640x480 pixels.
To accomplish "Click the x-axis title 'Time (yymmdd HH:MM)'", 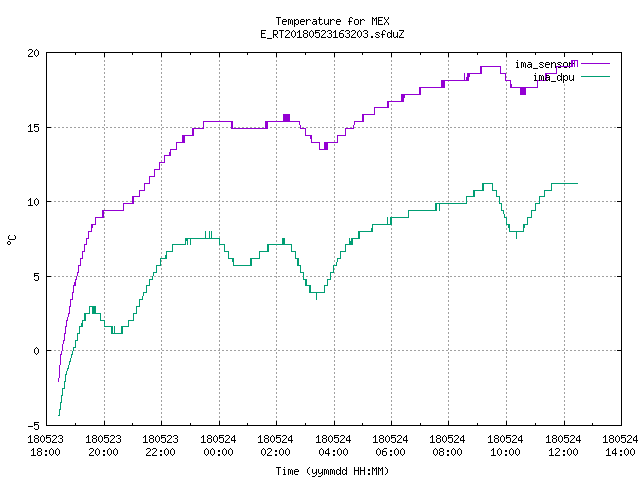I will tap(332, 471).
